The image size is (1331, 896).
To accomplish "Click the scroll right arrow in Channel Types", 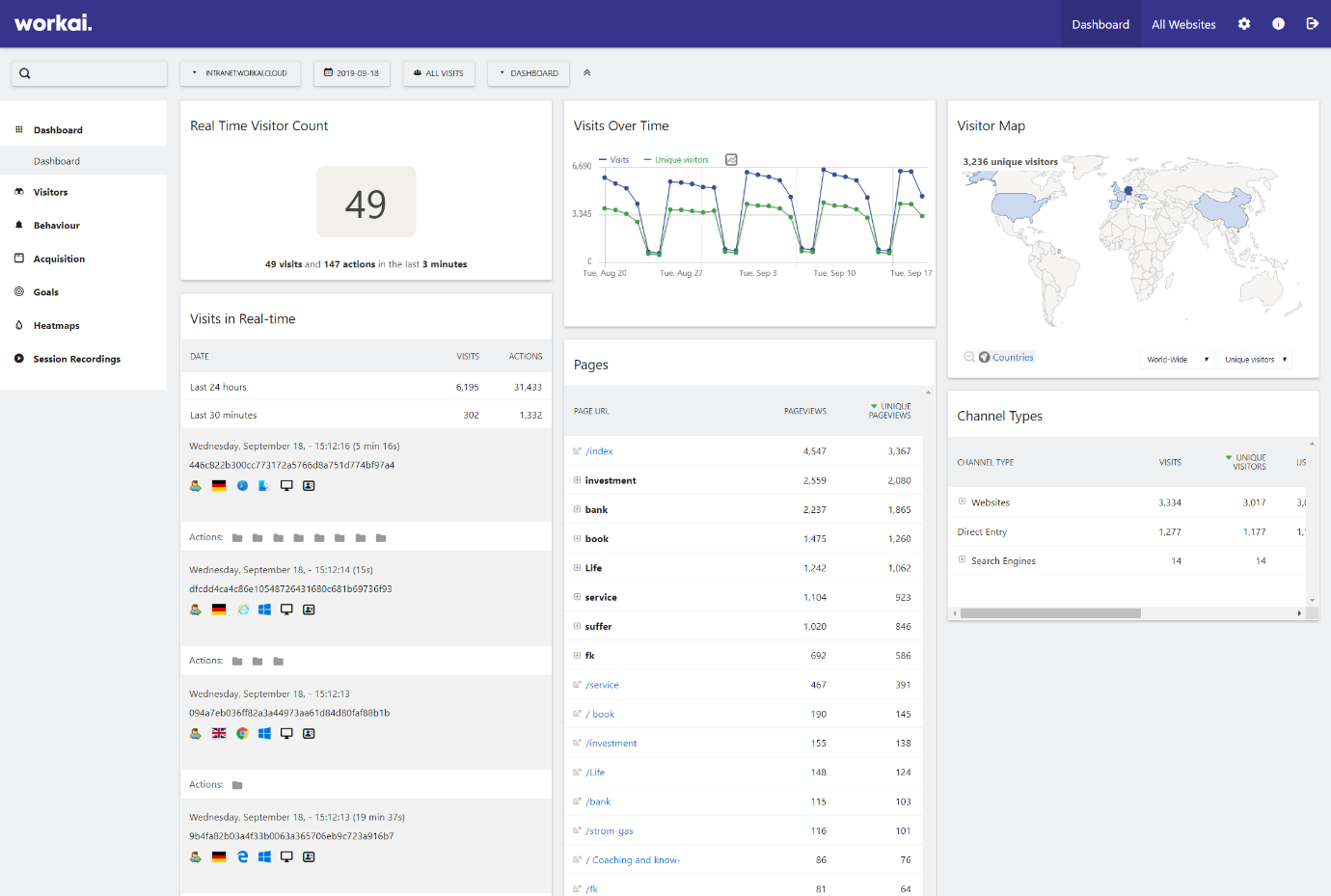I will 1299,613.
